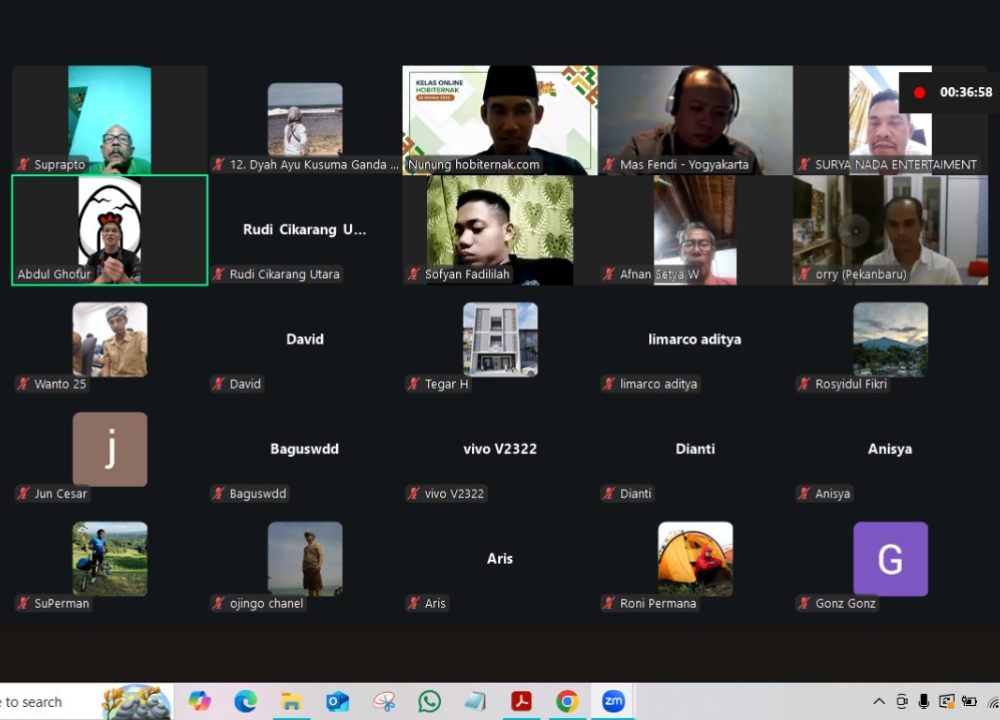Show hidden system tray icons chevron

coord(879,702)
